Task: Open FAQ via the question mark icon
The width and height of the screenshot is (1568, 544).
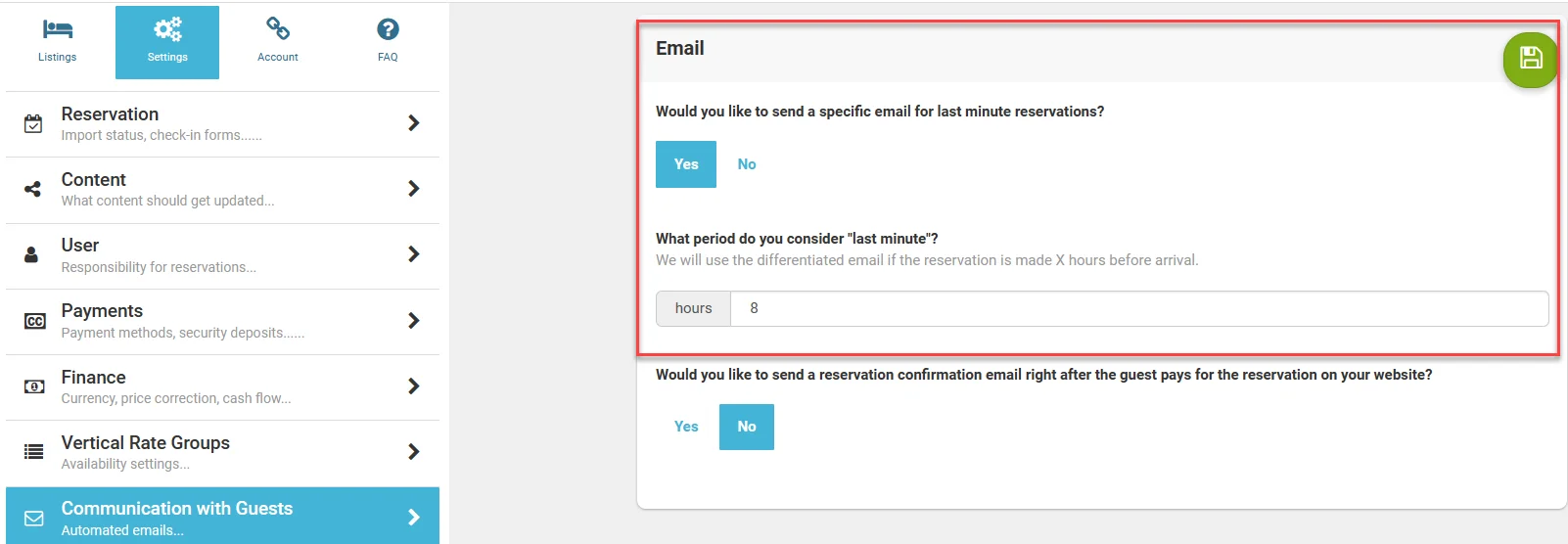Action: (388, 29)
